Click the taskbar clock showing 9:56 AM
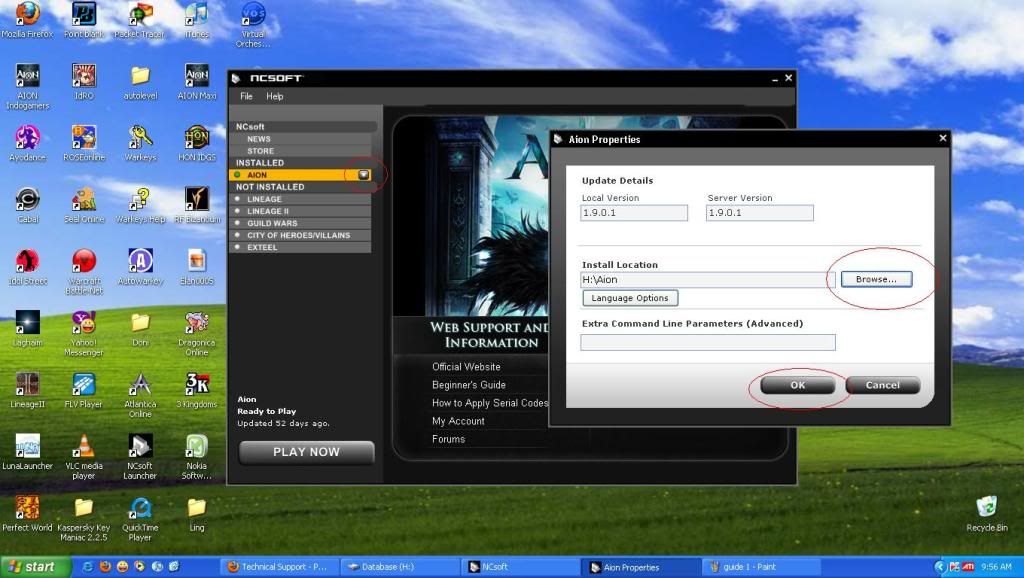1024x578 pixels. (x=997, y=567)
